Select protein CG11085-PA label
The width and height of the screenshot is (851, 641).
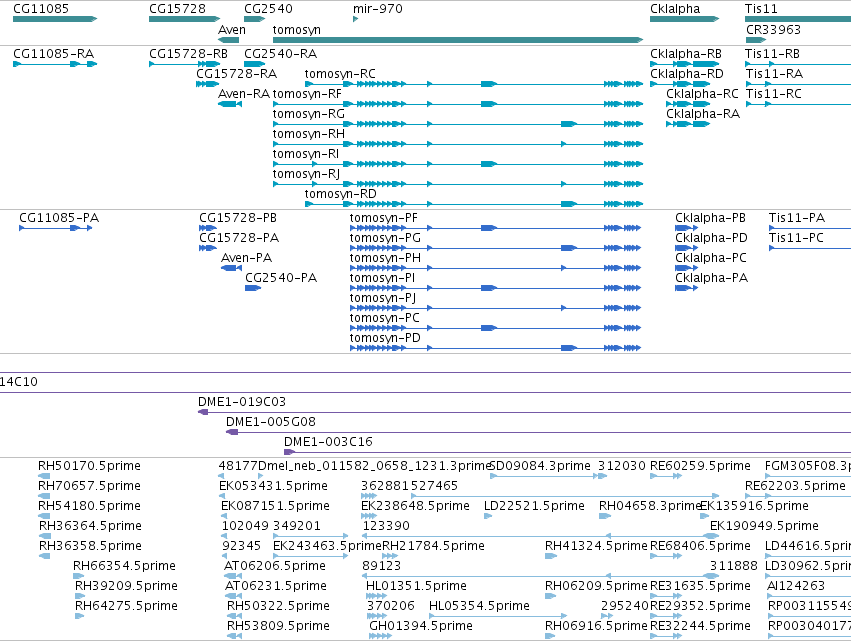click(59, 218)
